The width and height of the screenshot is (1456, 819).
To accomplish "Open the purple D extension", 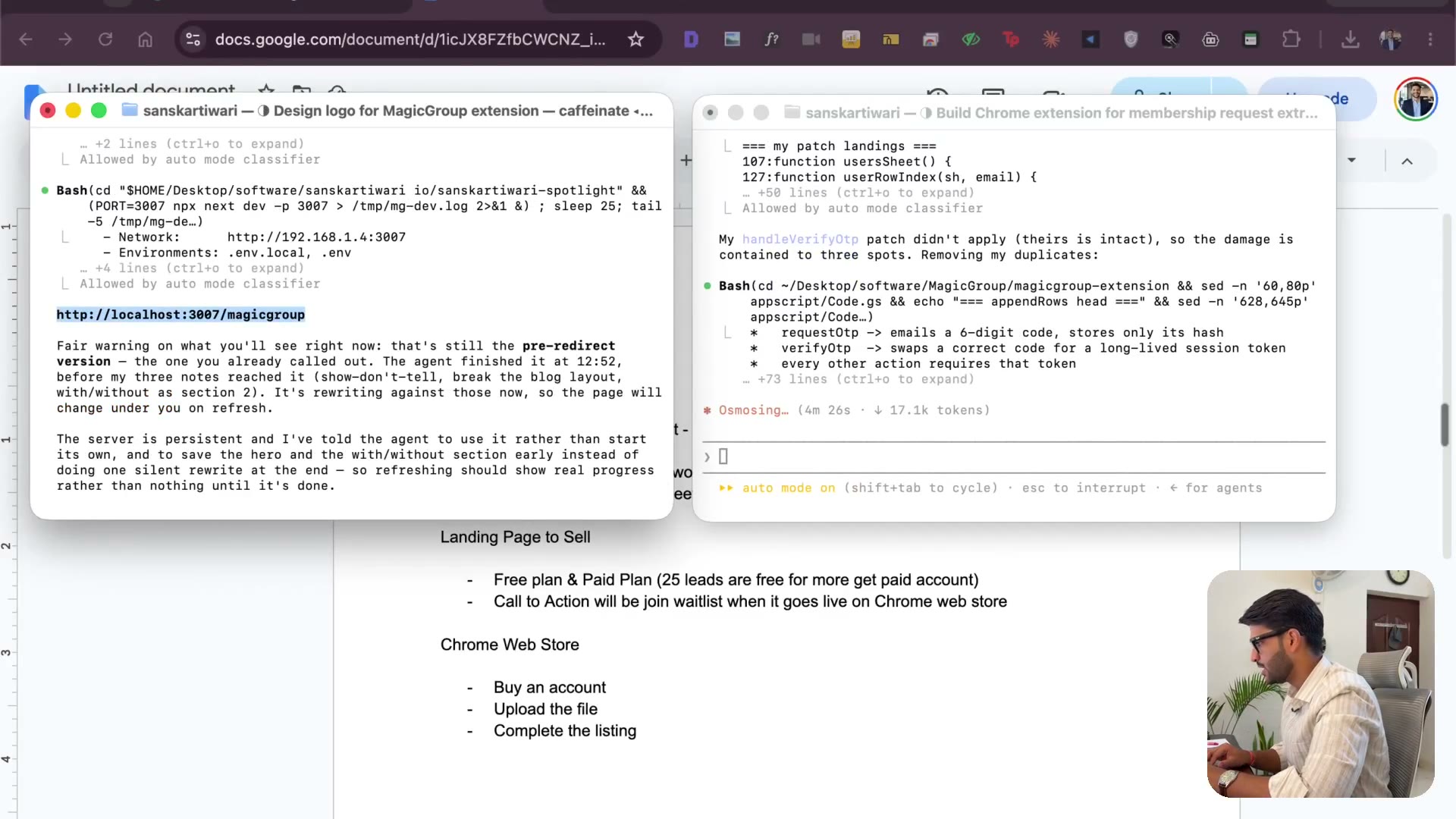I will click(691, 39).
